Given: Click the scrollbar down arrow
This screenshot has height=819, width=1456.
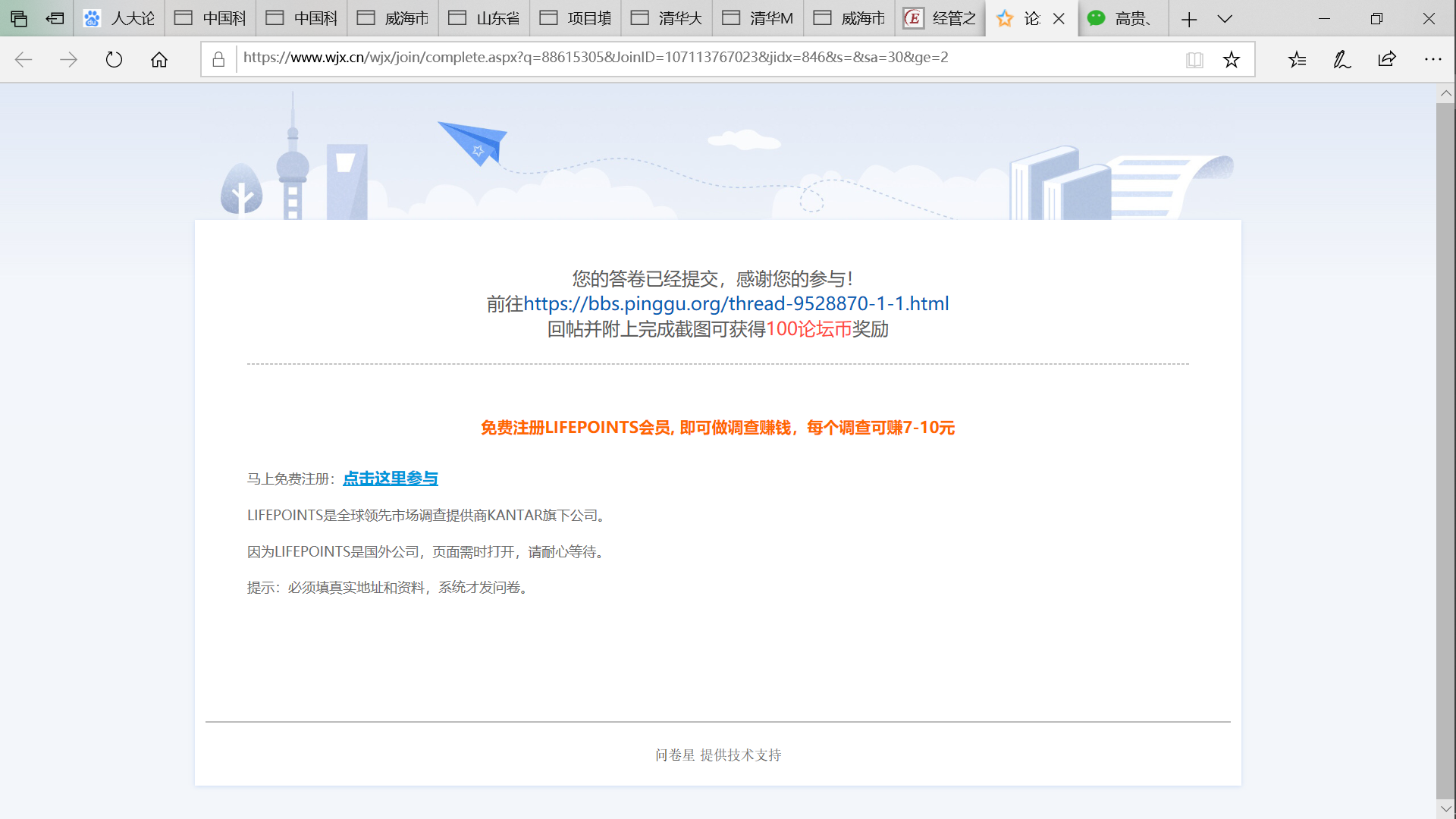Looking at the screenshot, I should point(1445,808).
